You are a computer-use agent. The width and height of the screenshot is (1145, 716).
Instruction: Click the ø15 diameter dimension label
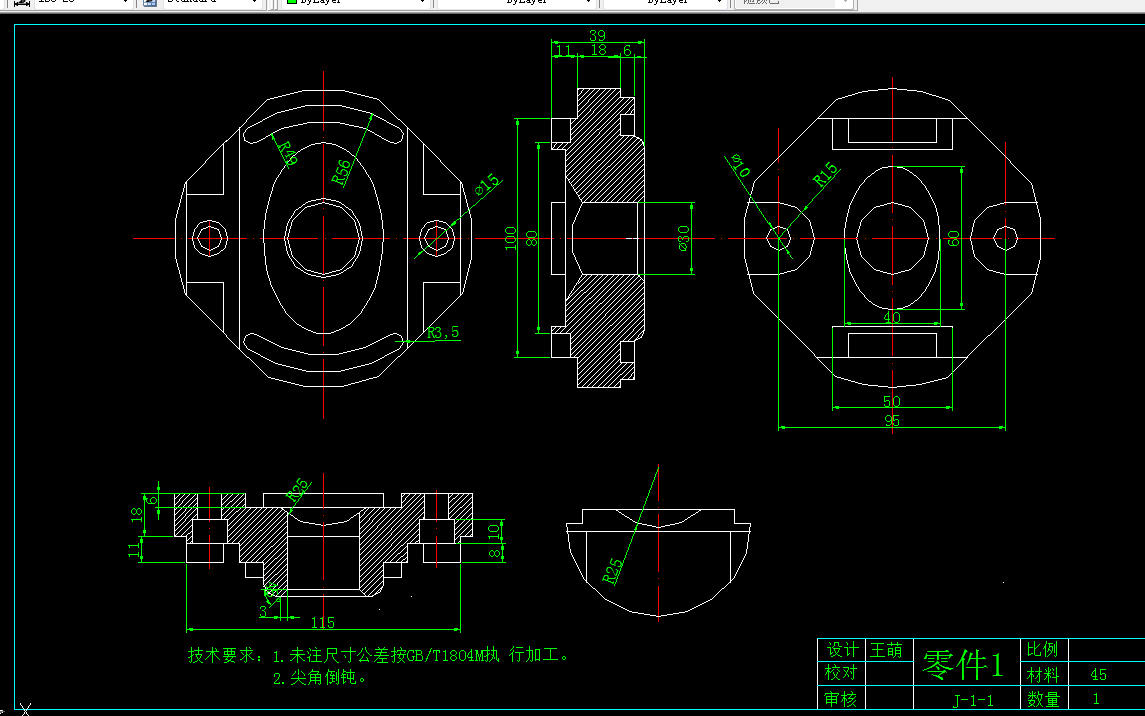(x=487, y=184)
